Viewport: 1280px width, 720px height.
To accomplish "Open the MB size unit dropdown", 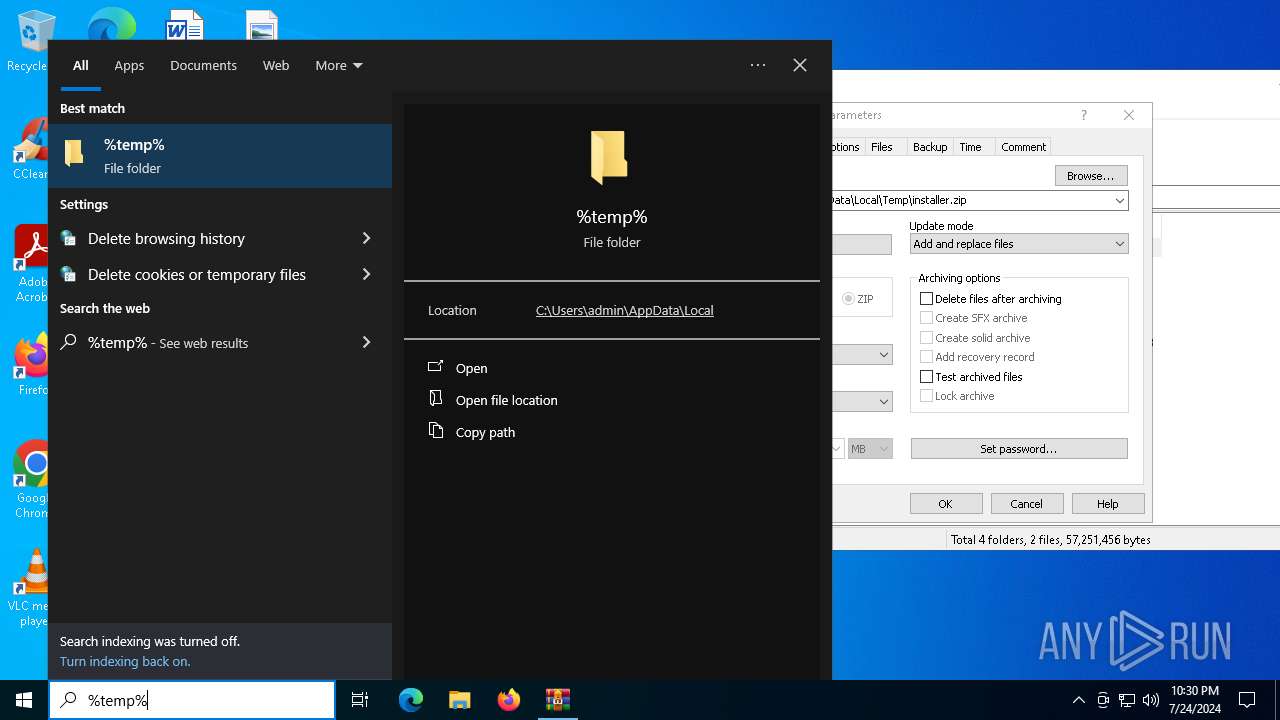I will [870, 449].
